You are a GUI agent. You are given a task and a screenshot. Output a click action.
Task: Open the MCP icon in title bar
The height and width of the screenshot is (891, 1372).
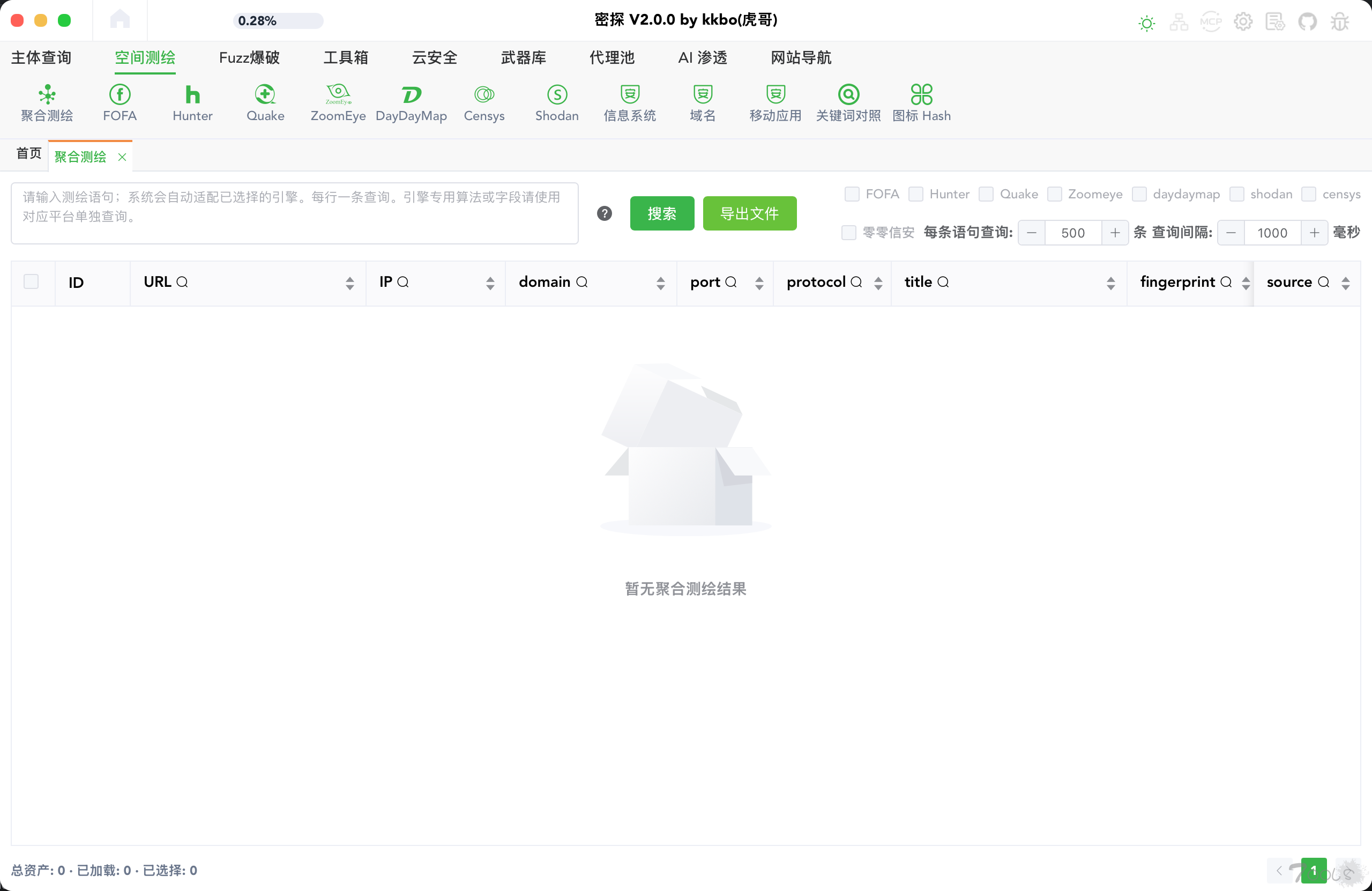(x=1211, y=22)
